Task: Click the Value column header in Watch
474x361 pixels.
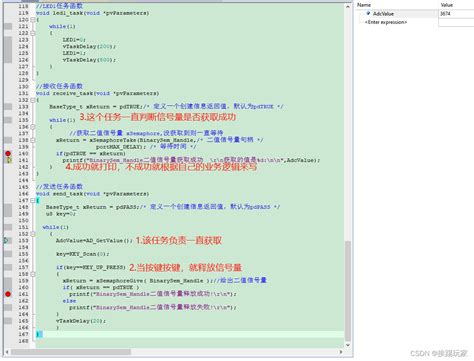Action: [x=447, y=5]
